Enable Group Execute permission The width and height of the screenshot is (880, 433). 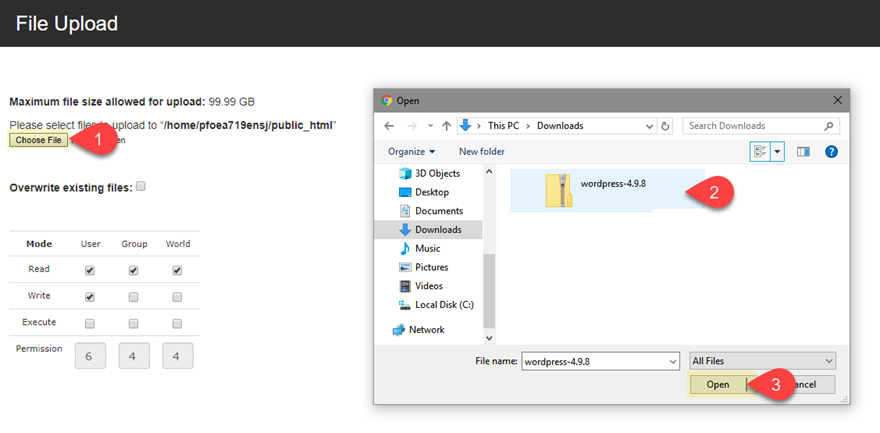coord(134,324)
